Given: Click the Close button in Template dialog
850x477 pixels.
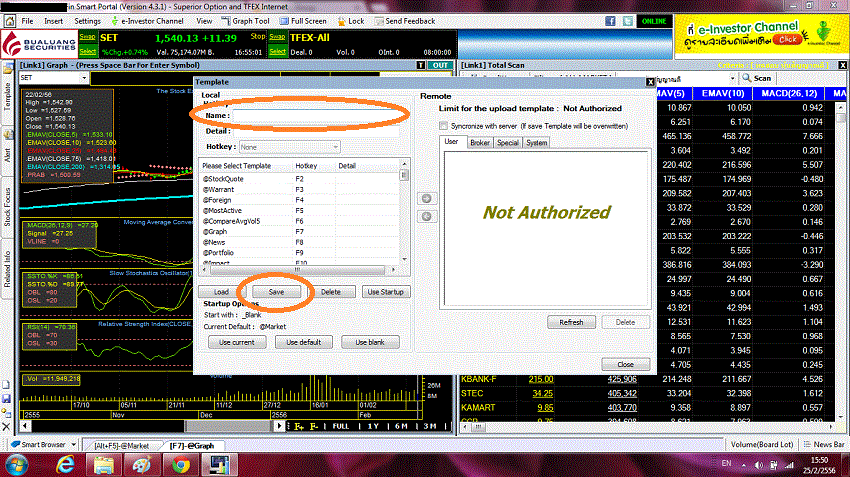Looking at the screenshot, I should pos(626,364).
